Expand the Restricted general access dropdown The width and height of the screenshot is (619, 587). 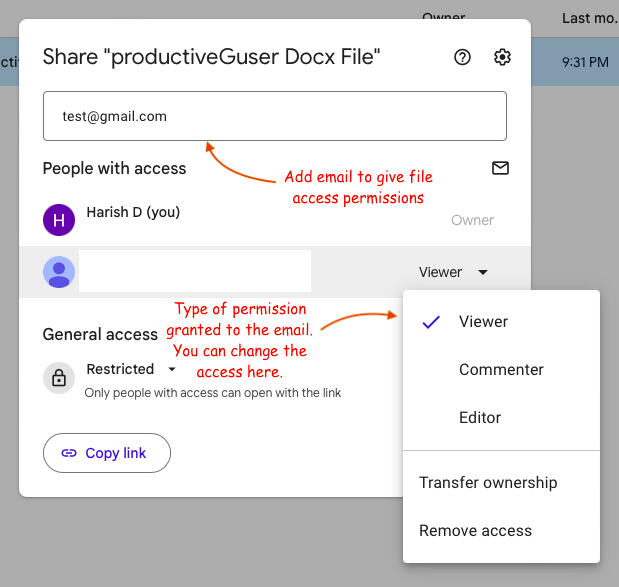131,369
